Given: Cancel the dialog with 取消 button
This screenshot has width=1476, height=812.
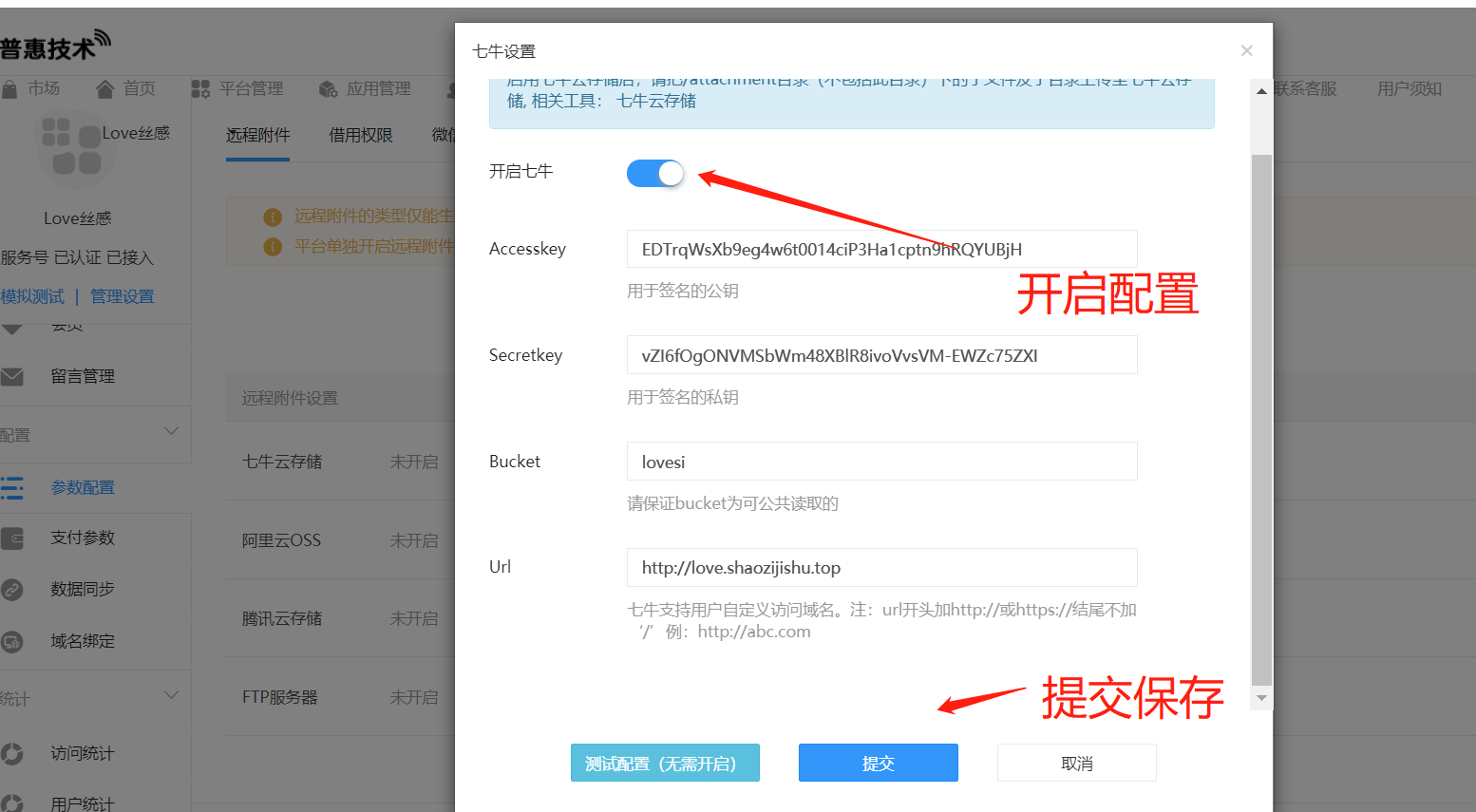Looking at the screenshot, I should [1076, 763].
